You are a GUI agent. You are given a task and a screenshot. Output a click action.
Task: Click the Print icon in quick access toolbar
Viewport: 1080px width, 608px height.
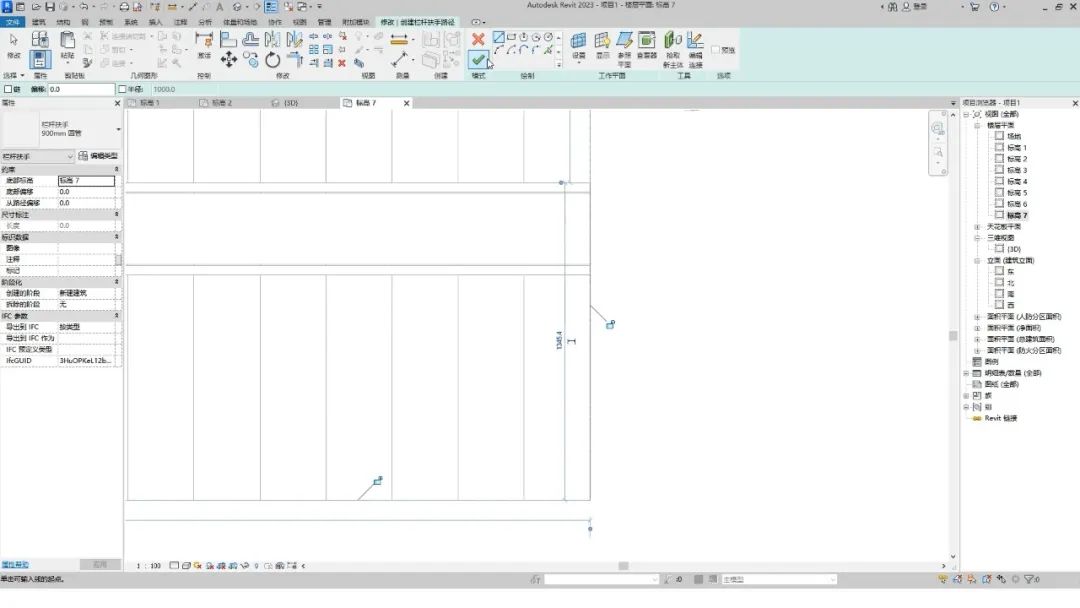[x=124, y=7]
